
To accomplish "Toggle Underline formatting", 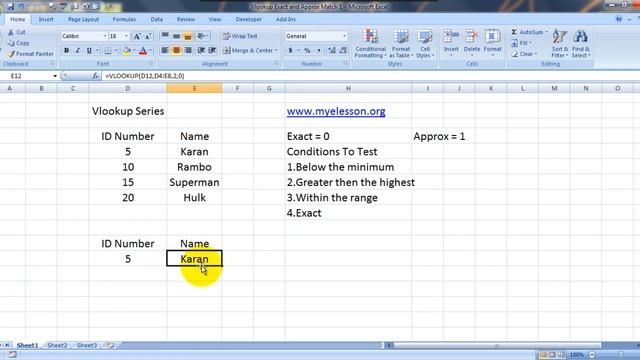I will tap(89, 51).
